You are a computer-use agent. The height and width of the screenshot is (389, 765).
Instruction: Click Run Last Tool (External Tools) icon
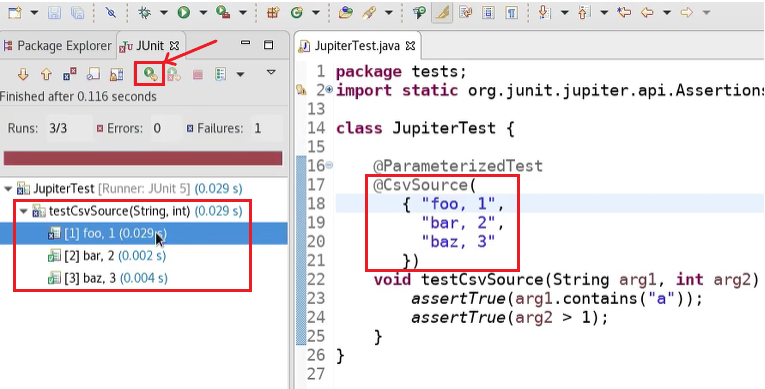223,13
